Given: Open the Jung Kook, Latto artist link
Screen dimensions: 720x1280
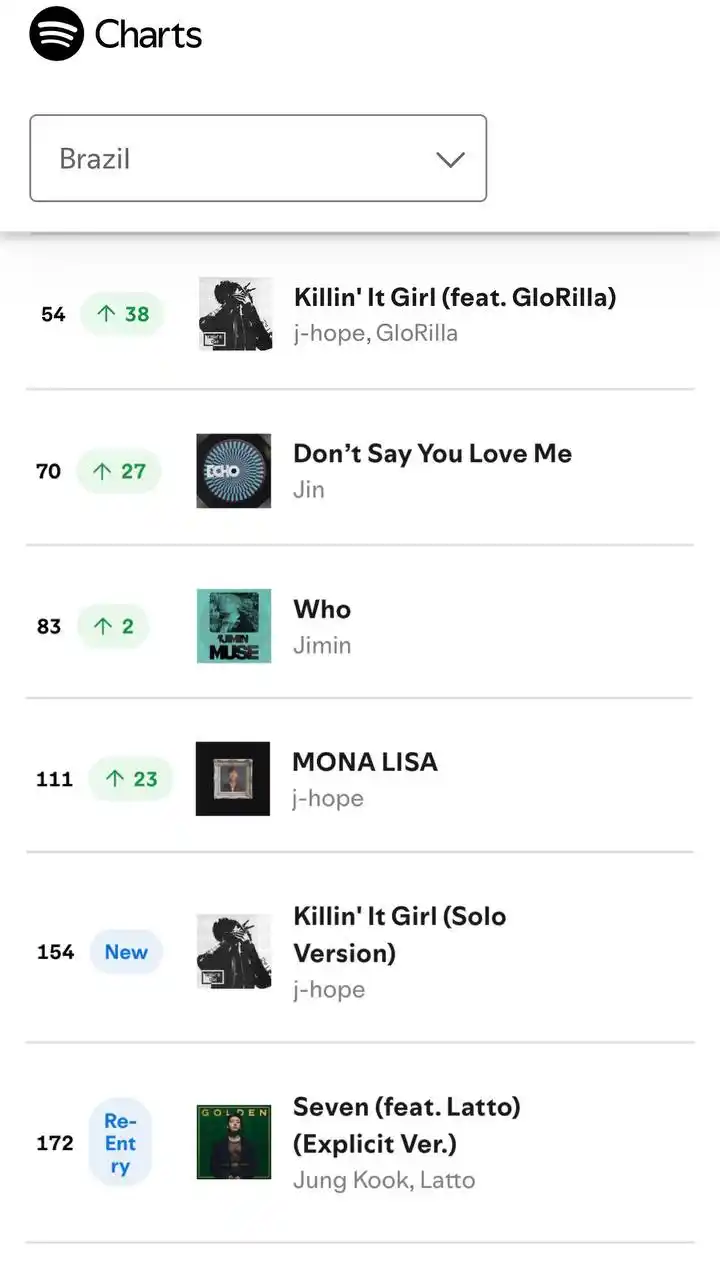Looking at the screenshot, I should click(384, 1180).
